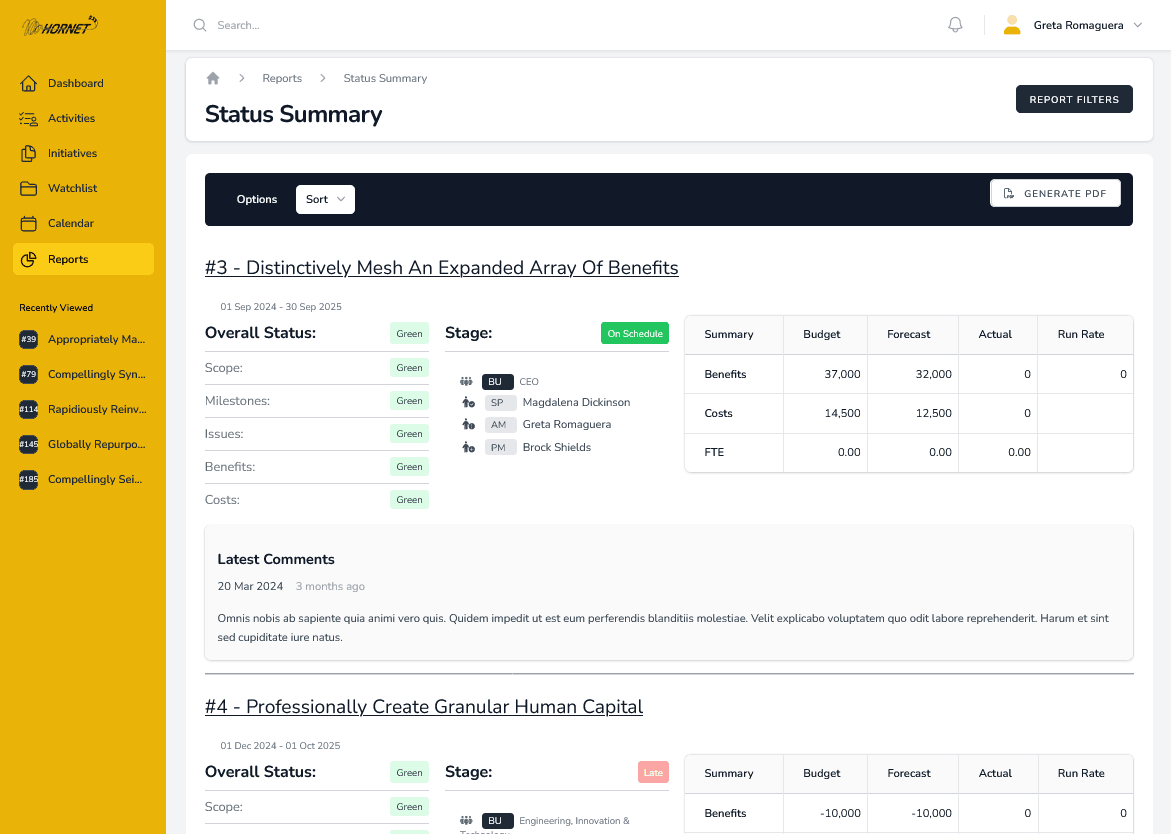The image size is (1172, 834).
Task: Open the notifications bell icon
Action: (955, 25)
